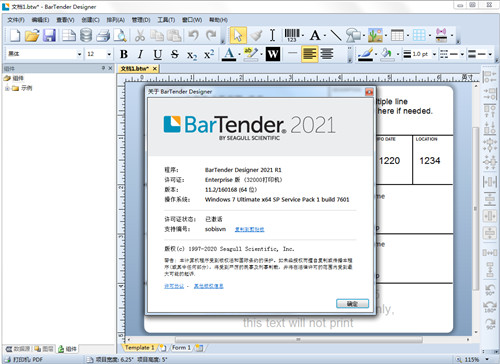Open the 编辑(E) menu
Image resolution: width=500 pixels, height=364 pixels.
point(40,20)
